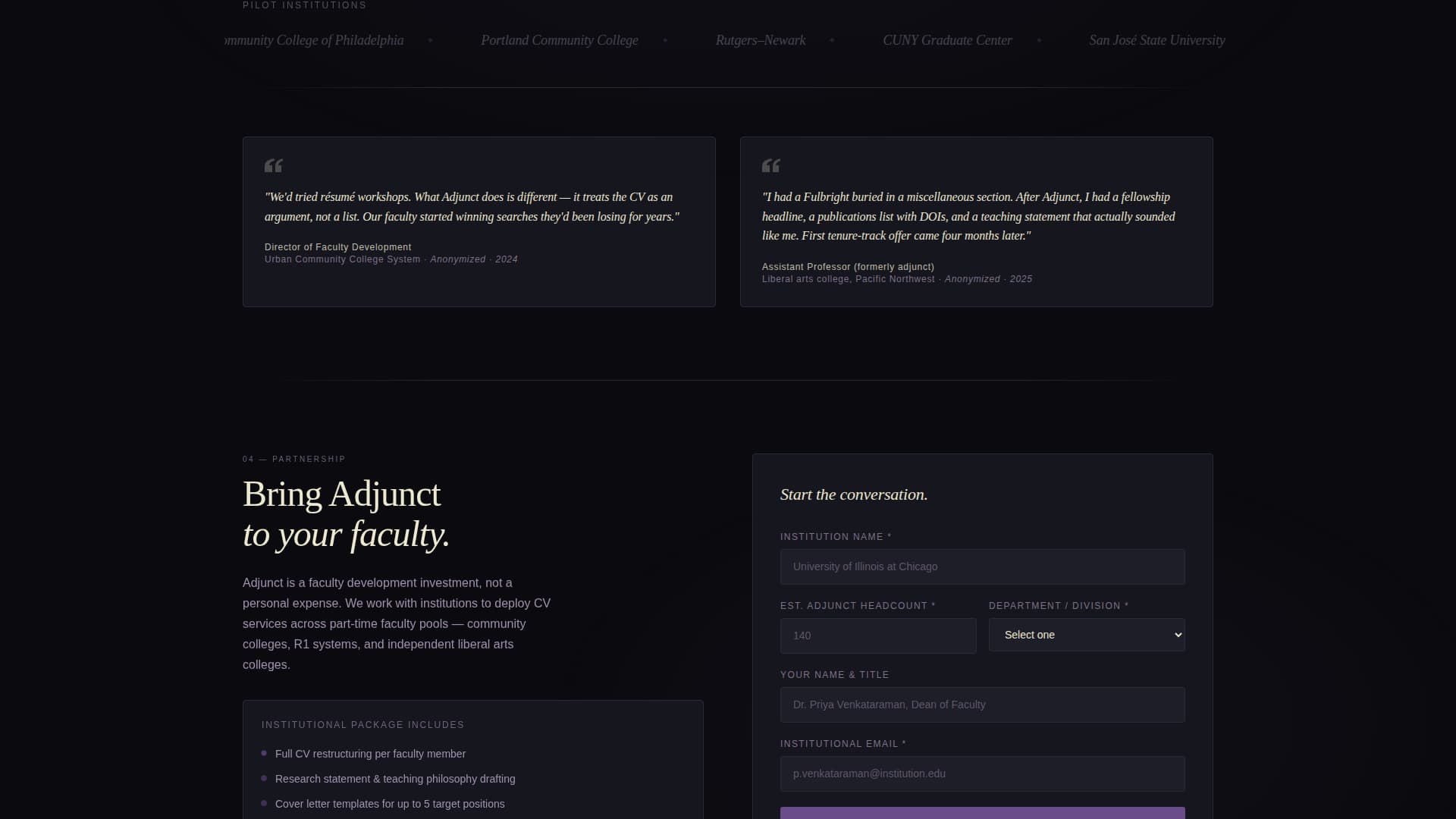Click the bullet beside Cover letter templates
This screenshot has width=1456, height=819.
263,804
